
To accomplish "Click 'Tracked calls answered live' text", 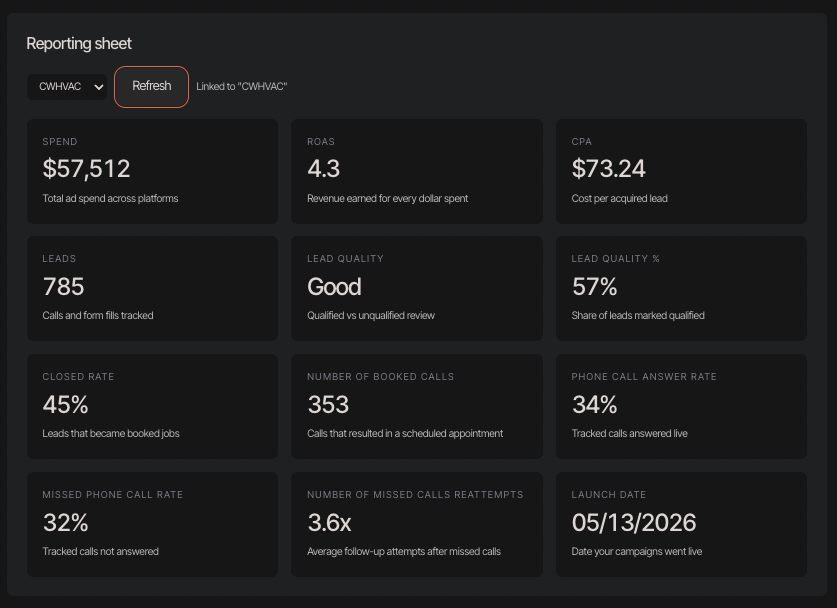I will point(629,433).
